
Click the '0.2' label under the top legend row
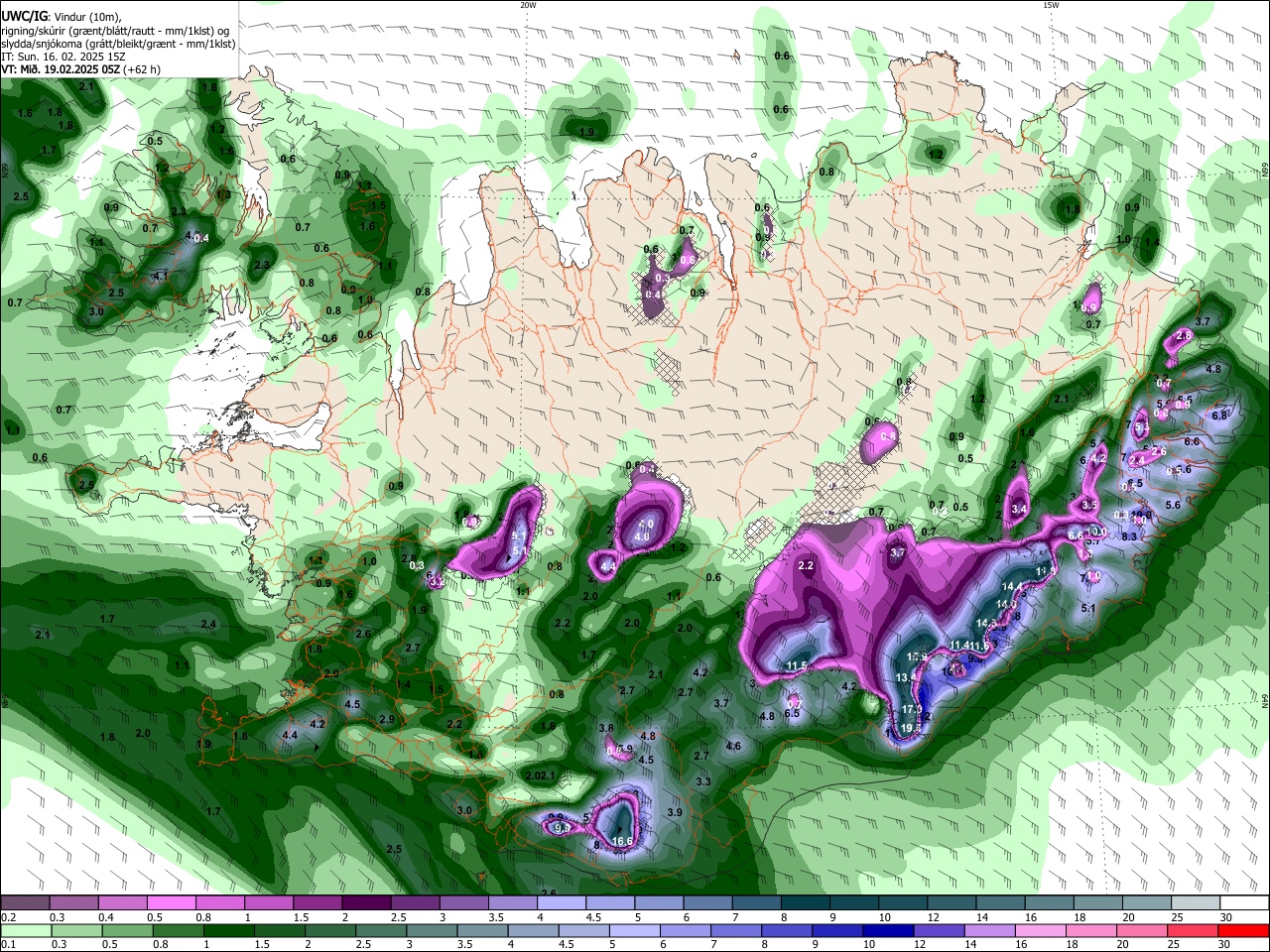point(7,917)
